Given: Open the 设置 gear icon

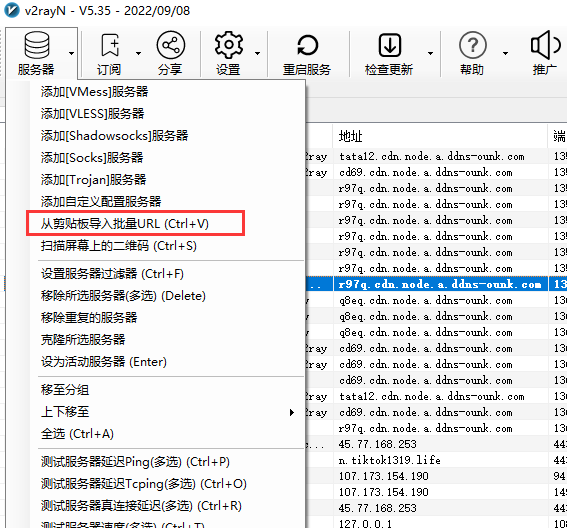Looking at the screenshot, I should click(x=229, y=45).
